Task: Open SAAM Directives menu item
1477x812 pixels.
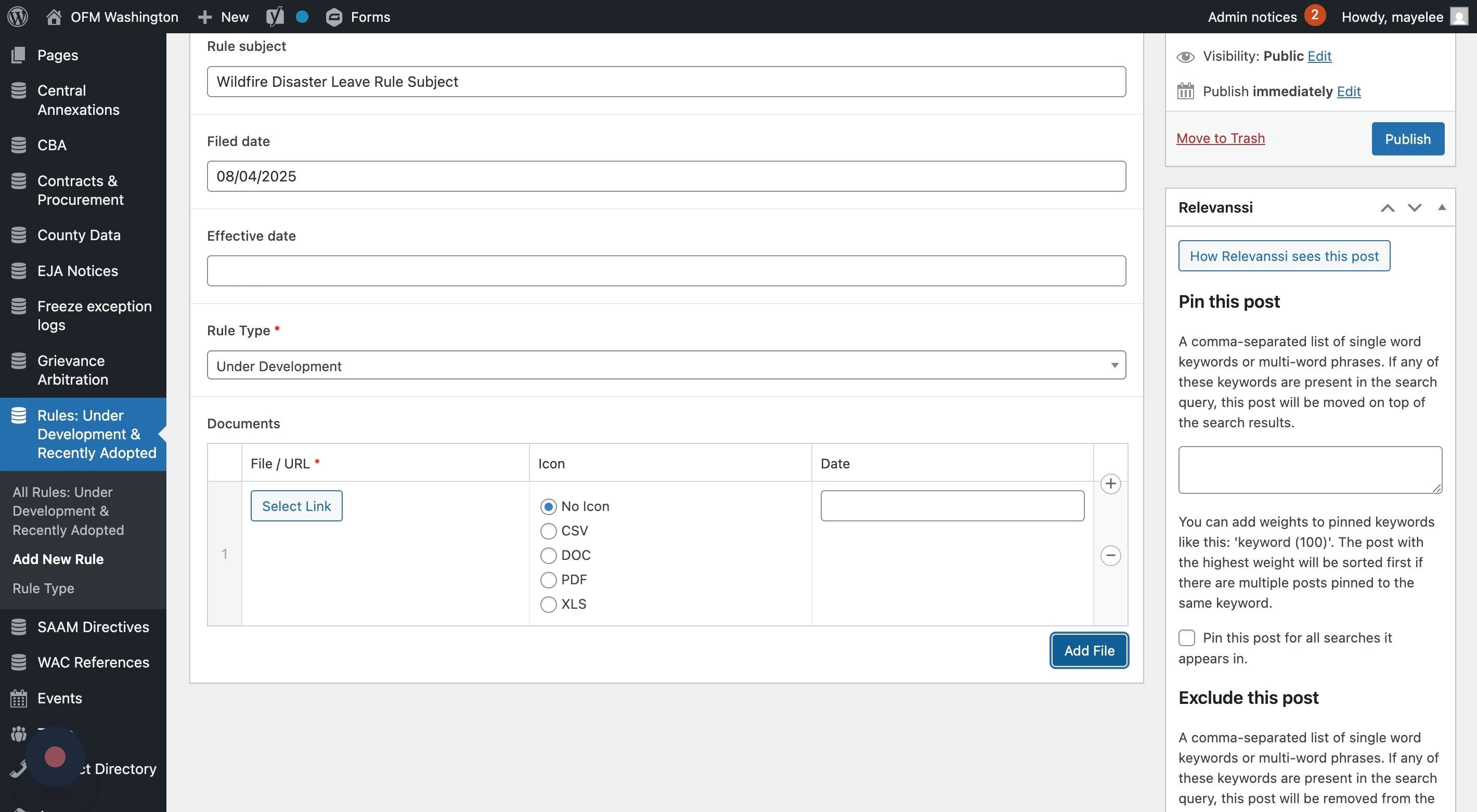Action: click(93, 627)
